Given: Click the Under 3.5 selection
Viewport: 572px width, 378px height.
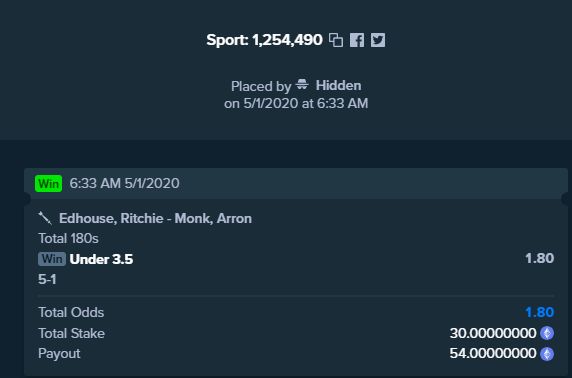Looking at the screenshot, I should coord(101,259).
